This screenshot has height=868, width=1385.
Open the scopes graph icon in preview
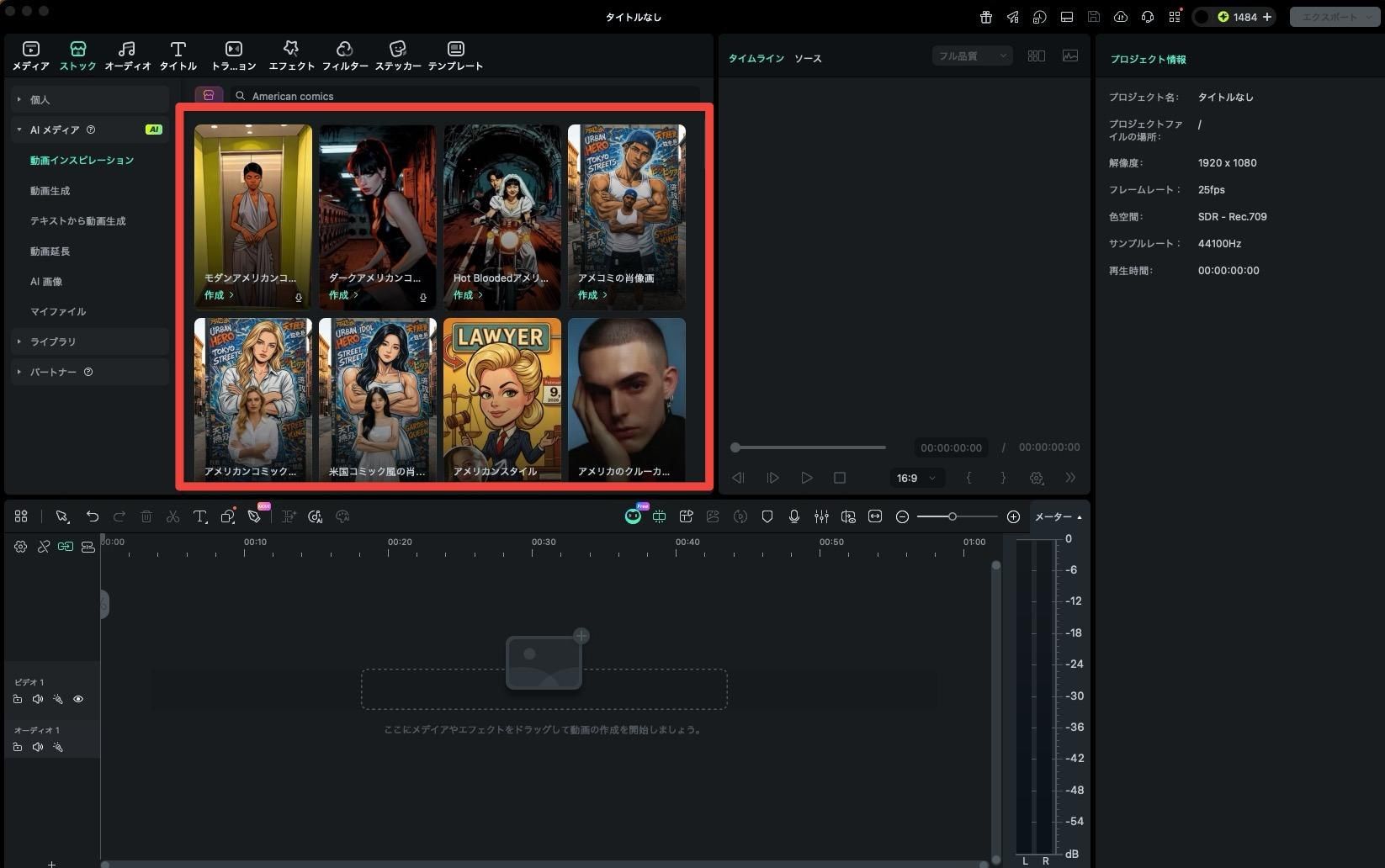[1070, 56]
